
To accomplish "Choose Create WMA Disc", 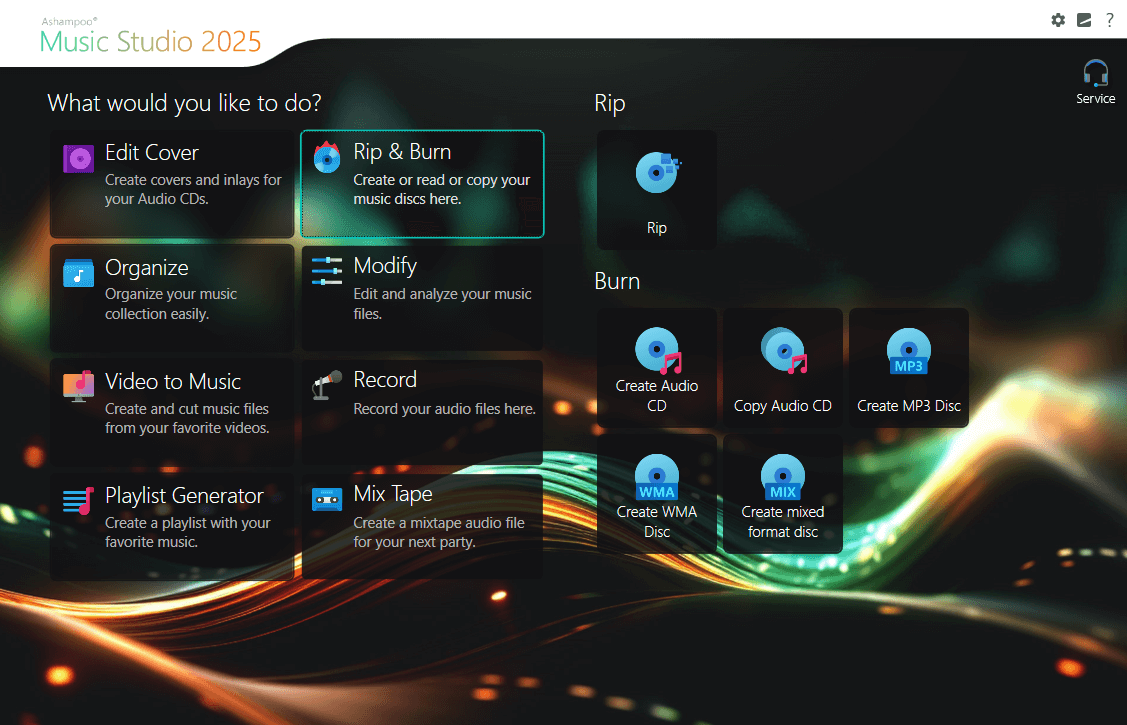I will pos(656,493).
